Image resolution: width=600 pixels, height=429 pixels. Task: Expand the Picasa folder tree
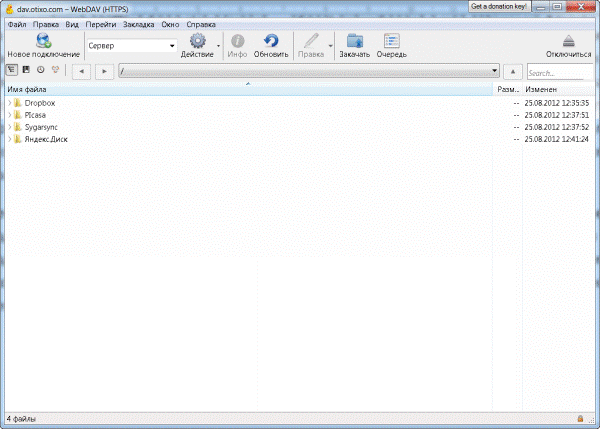pyautogui.click(x=10, y=115)
